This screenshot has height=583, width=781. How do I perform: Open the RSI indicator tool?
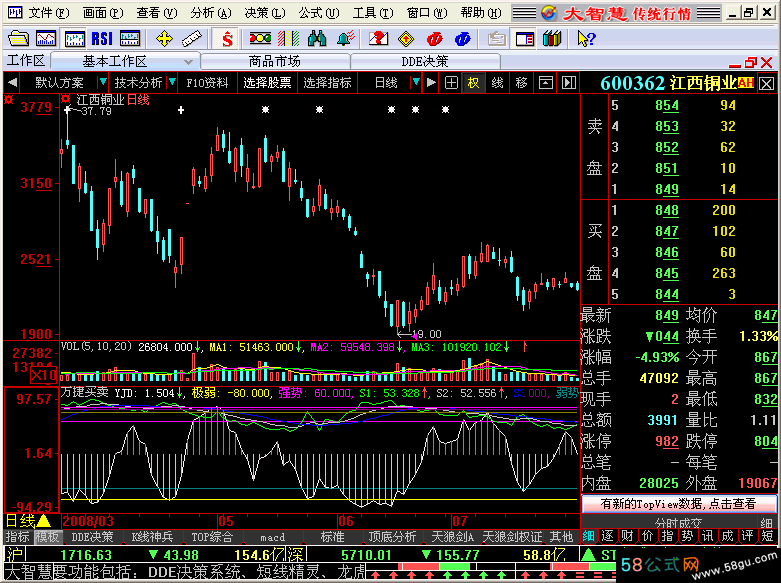[102, 38]
